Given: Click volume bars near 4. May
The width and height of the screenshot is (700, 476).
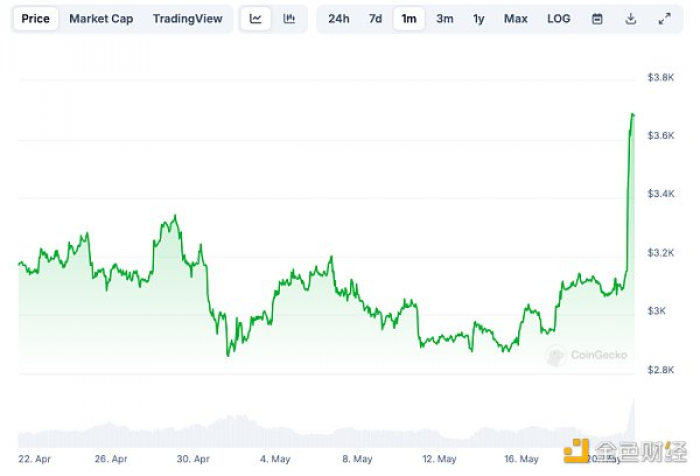Looking at the screenshot, I should click(275, 435).
